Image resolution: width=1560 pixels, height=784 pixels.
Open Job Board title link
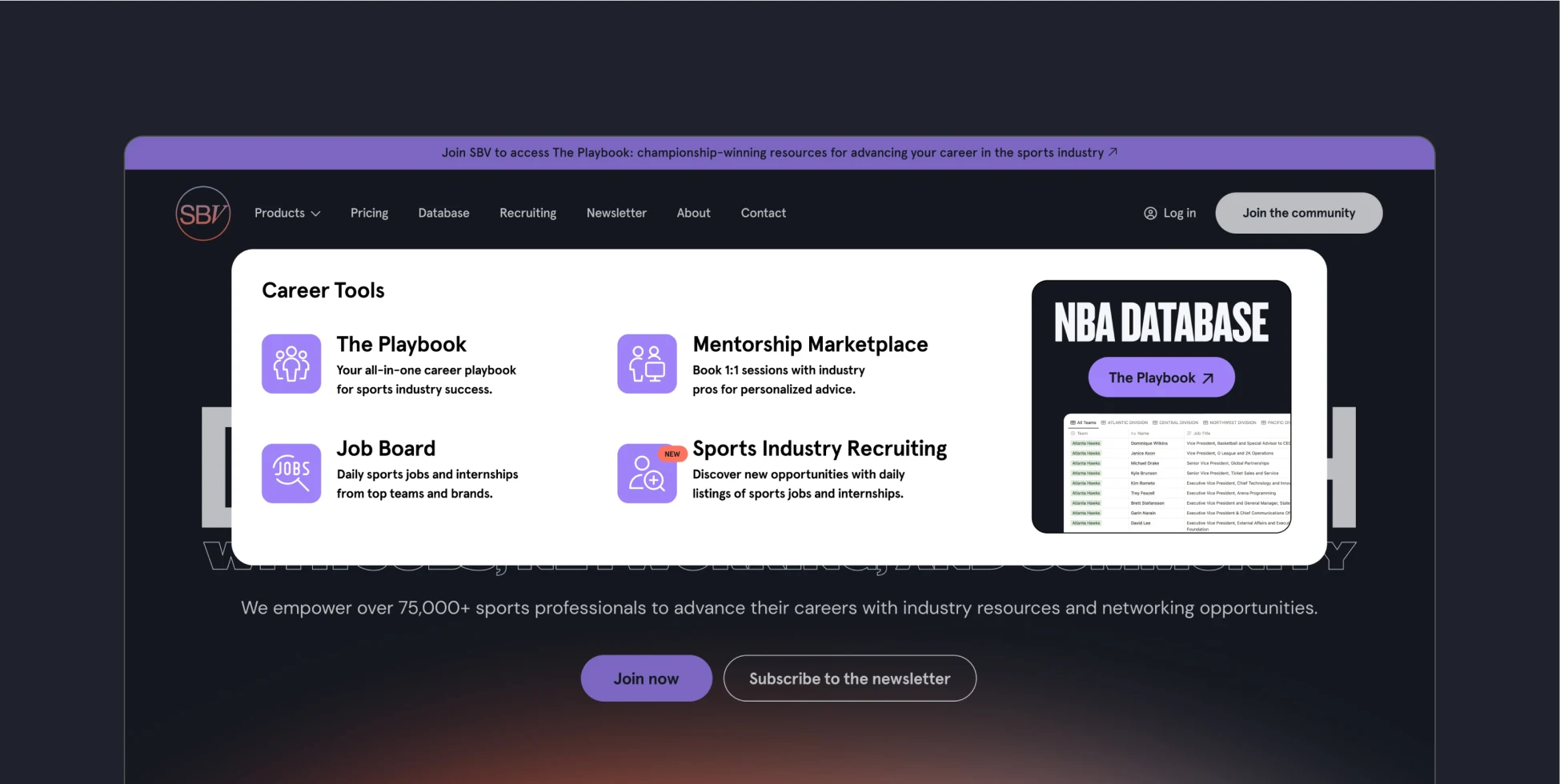[386, 449]
